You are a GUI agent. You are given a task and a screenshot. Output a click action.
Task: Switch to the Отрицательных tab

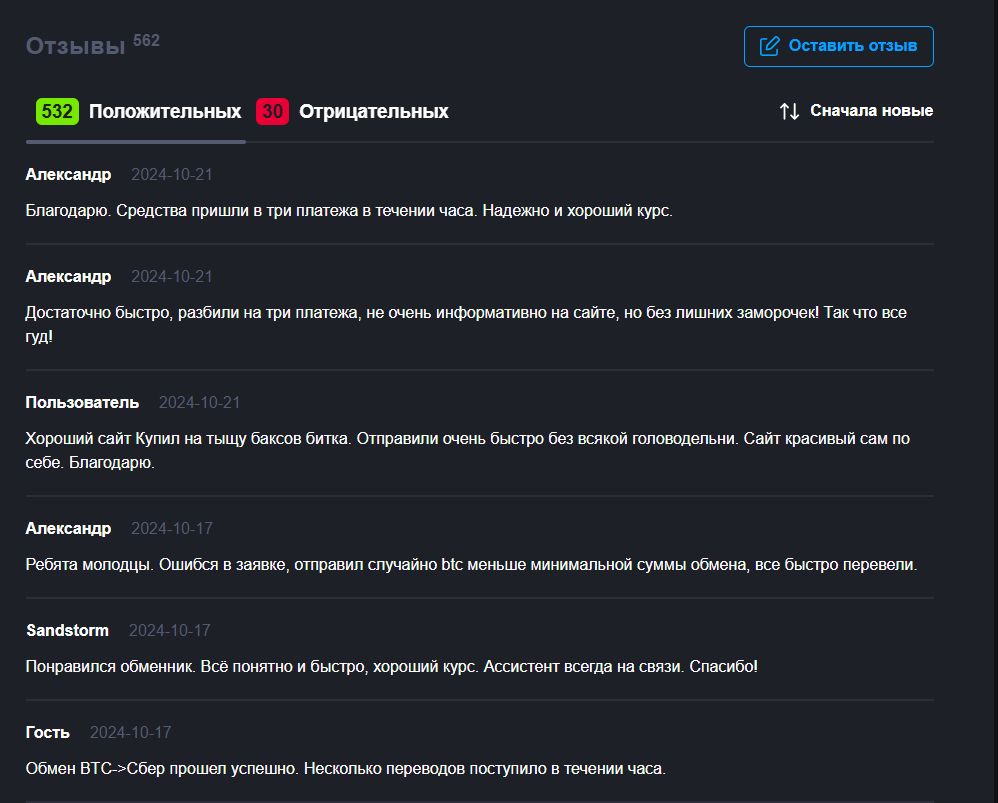point(373,111)
